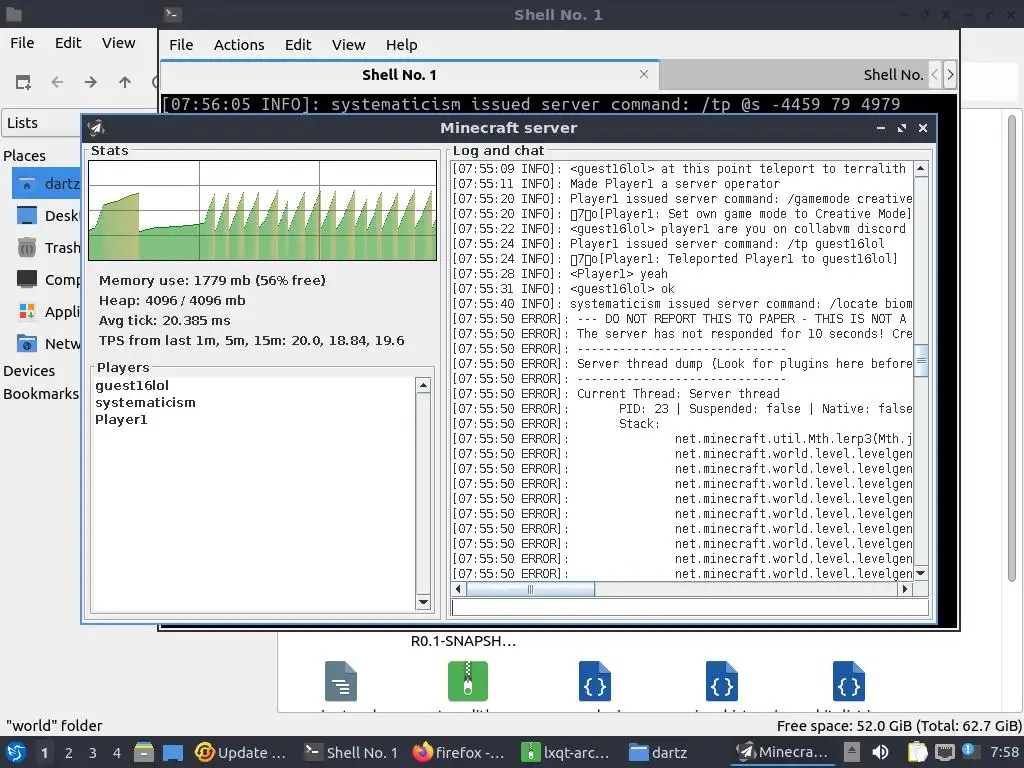Open the LXQt start menu icon
This screenshot has width=1024, height=768.
[x=16, y=752]
